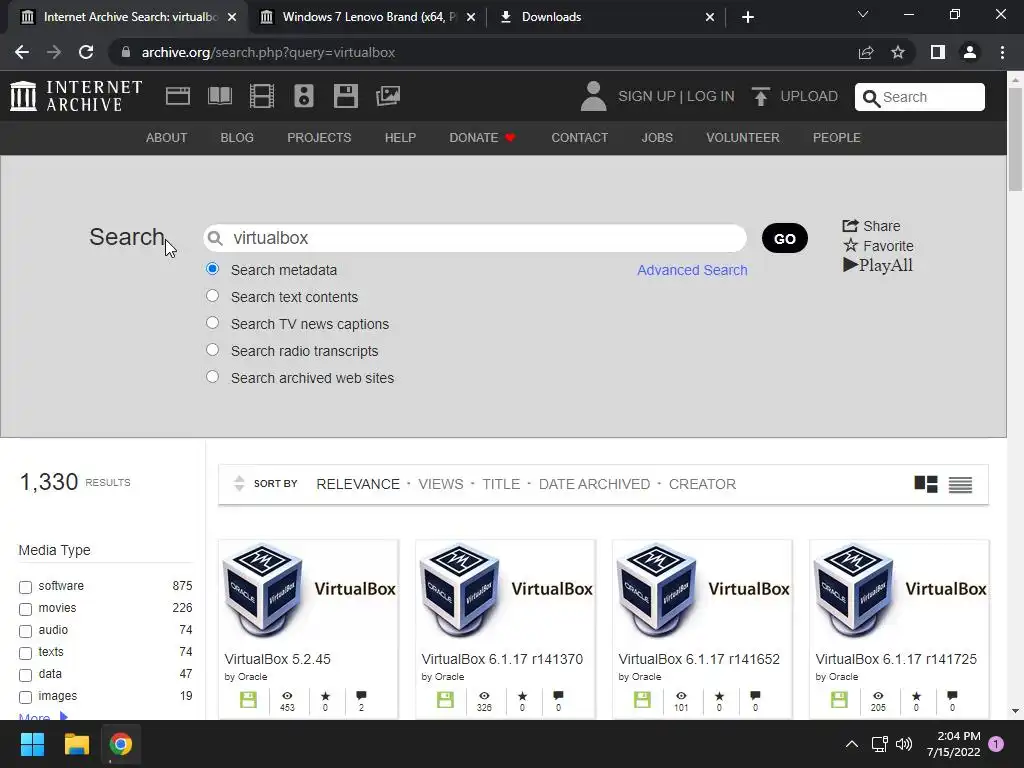Click the views eye icon under VirtualBox 6.1.17 r141370
Image resolution: width=1024 pixels, height=768 pixels.
(484, 696)
